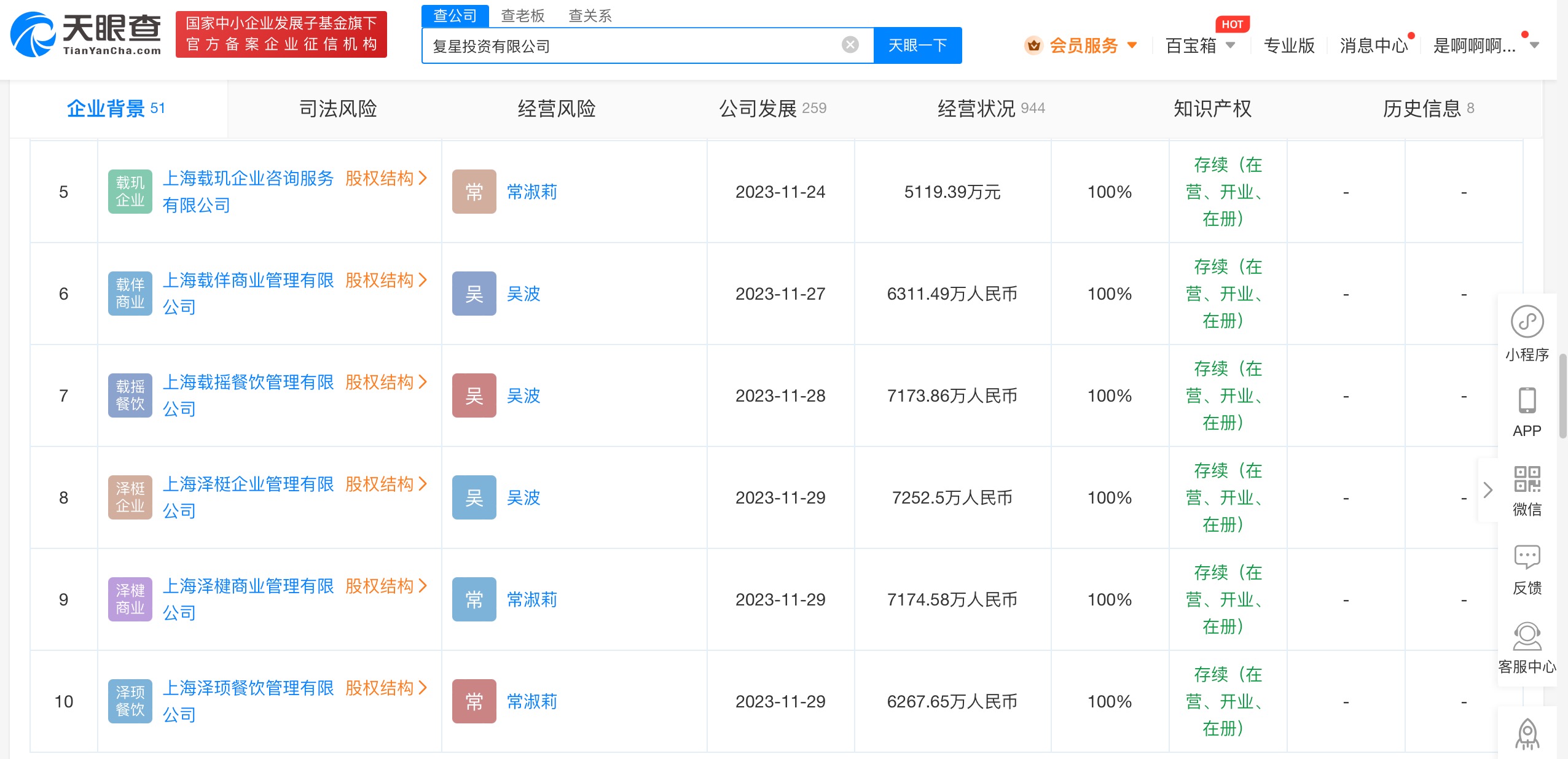
Task: Click the rocket back-to-top icon
Action: [1527, 734]
